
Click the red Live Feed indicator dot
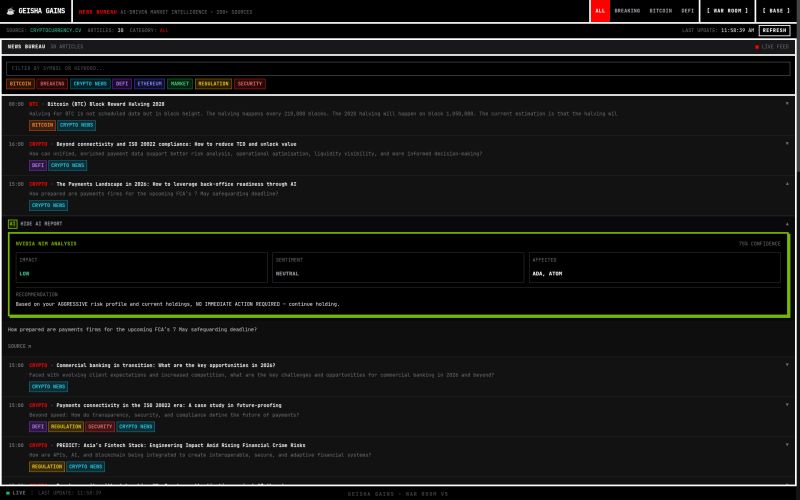pos(757,46)
